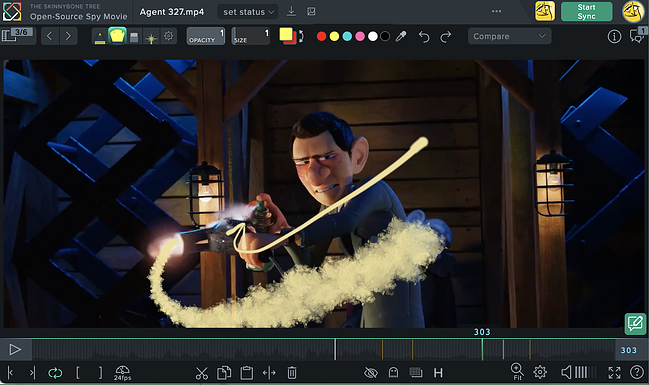Select the yellow round color swatch

[x=334, y=36]
